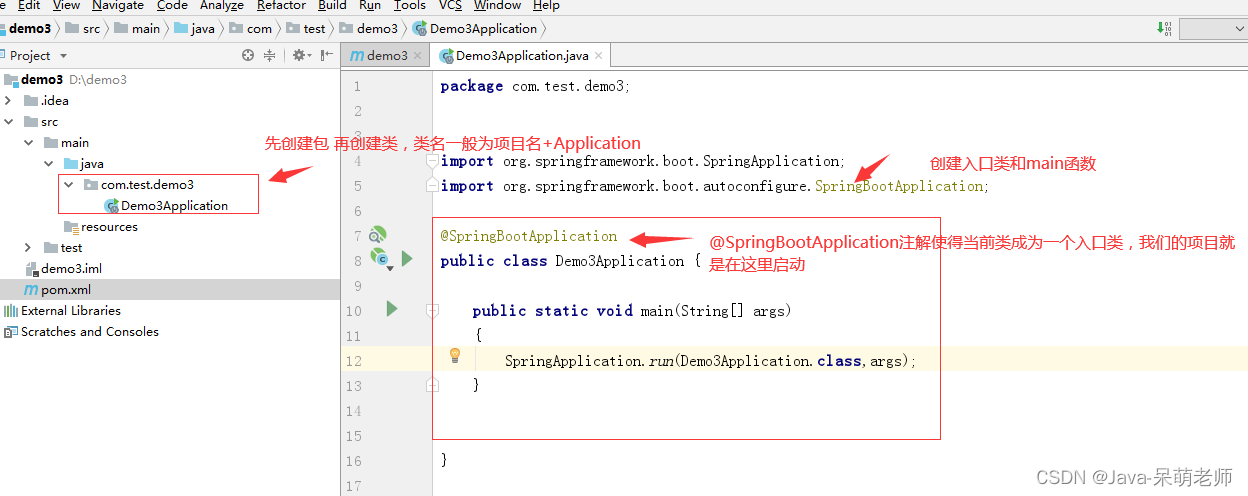
Task: Collapse the main folder in the tree
Action: [29, 142]
